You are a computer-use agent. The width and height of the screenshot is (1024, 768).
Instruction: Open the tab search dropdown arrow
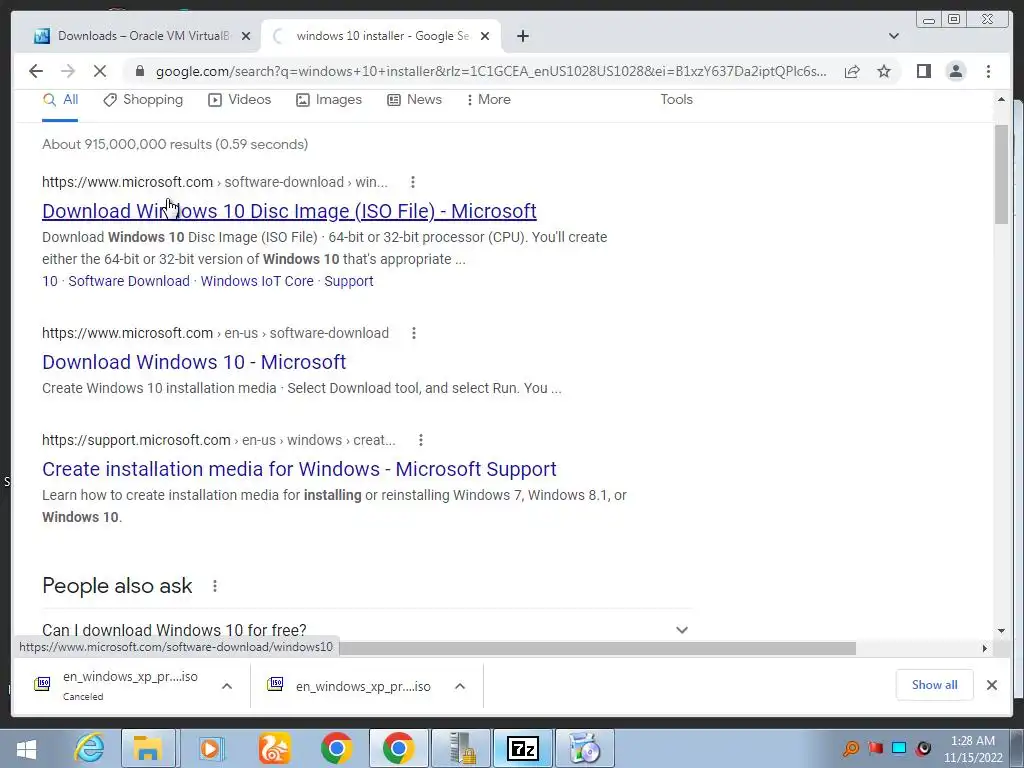click(894, 36)
